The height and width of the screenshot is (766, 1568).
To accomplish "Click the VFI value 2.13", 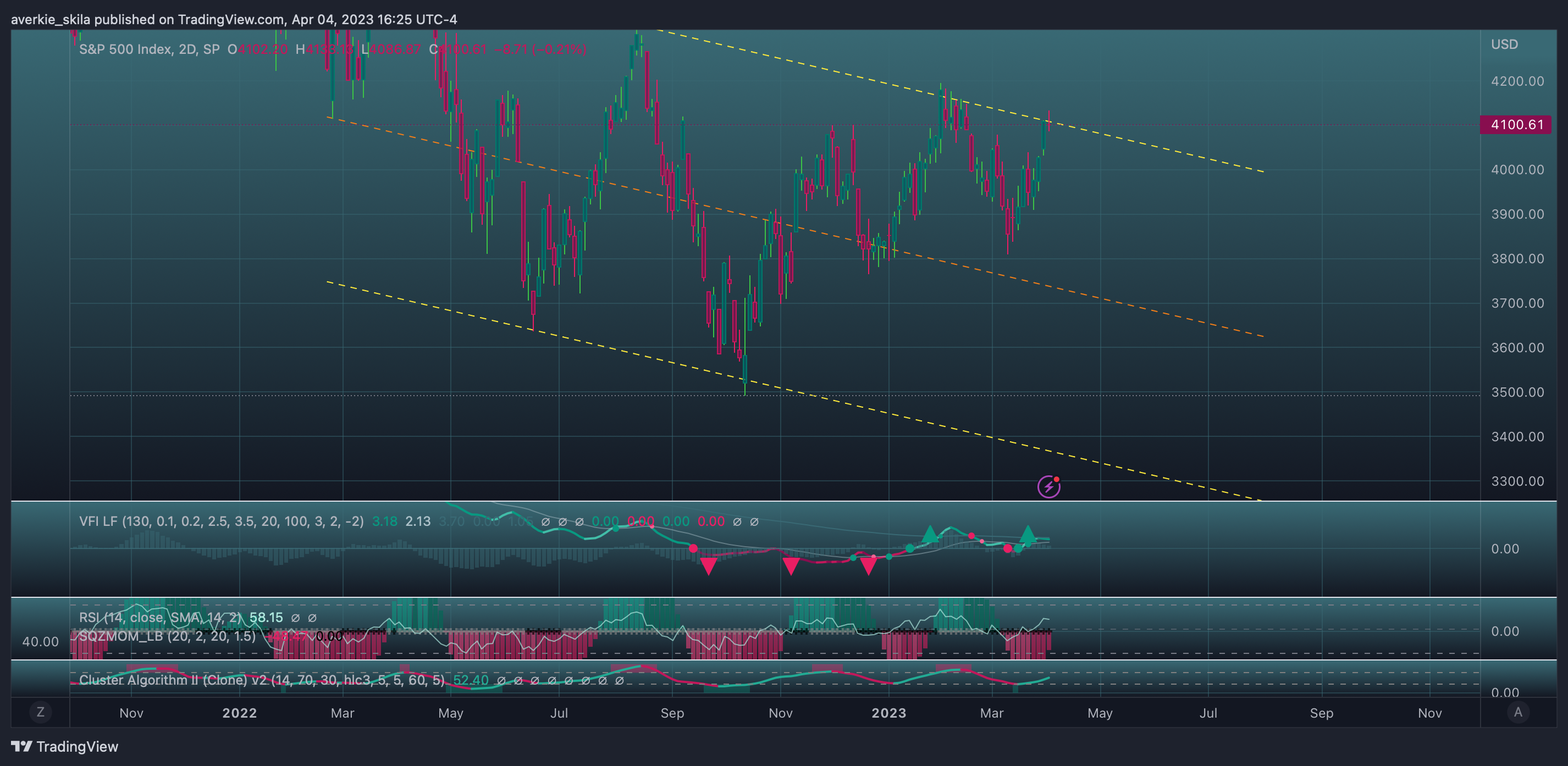I will pos(418,521).
